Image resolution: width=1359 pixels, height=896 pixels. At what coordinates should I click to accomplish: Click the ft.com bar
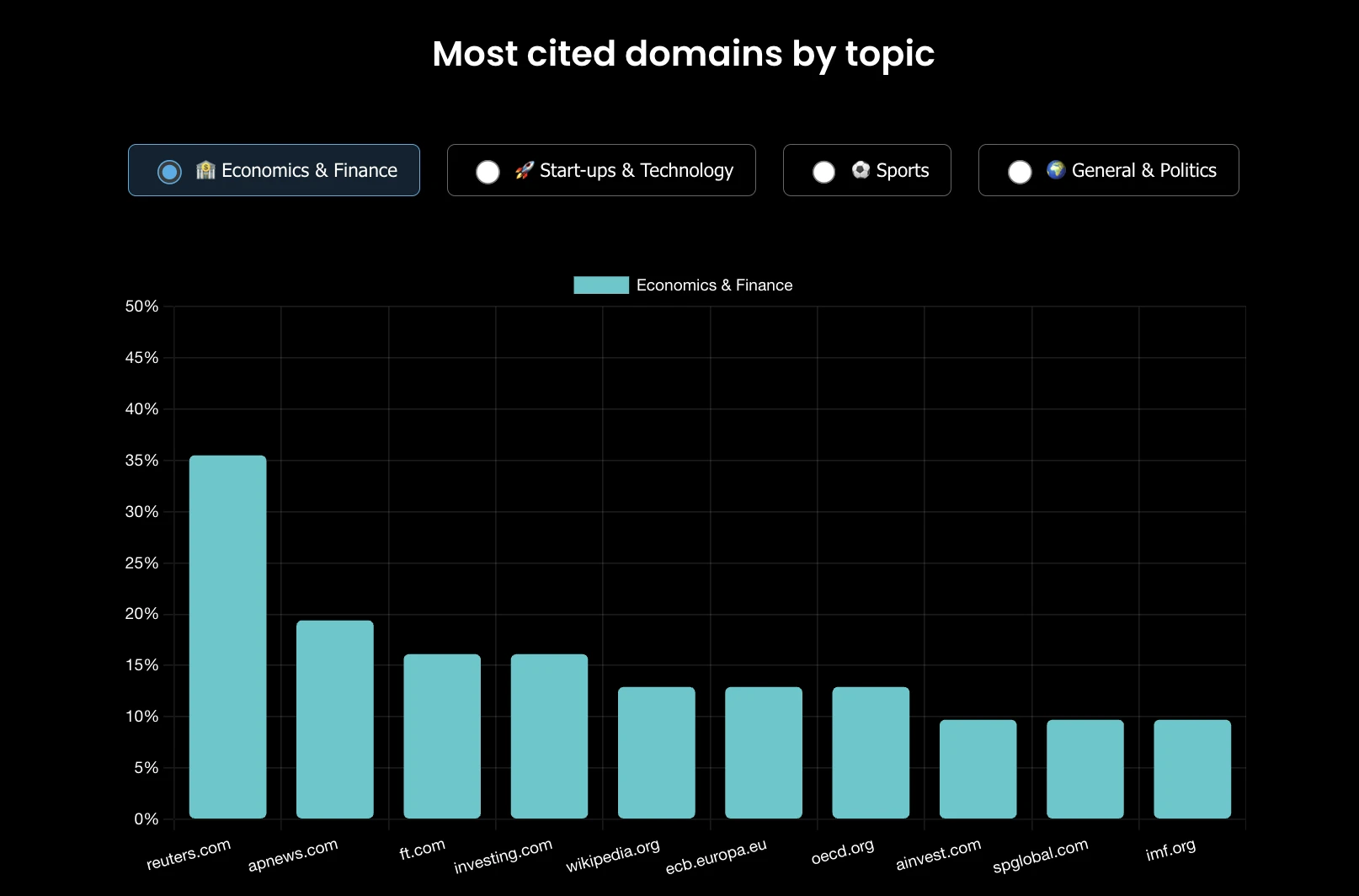coord(442,736)
